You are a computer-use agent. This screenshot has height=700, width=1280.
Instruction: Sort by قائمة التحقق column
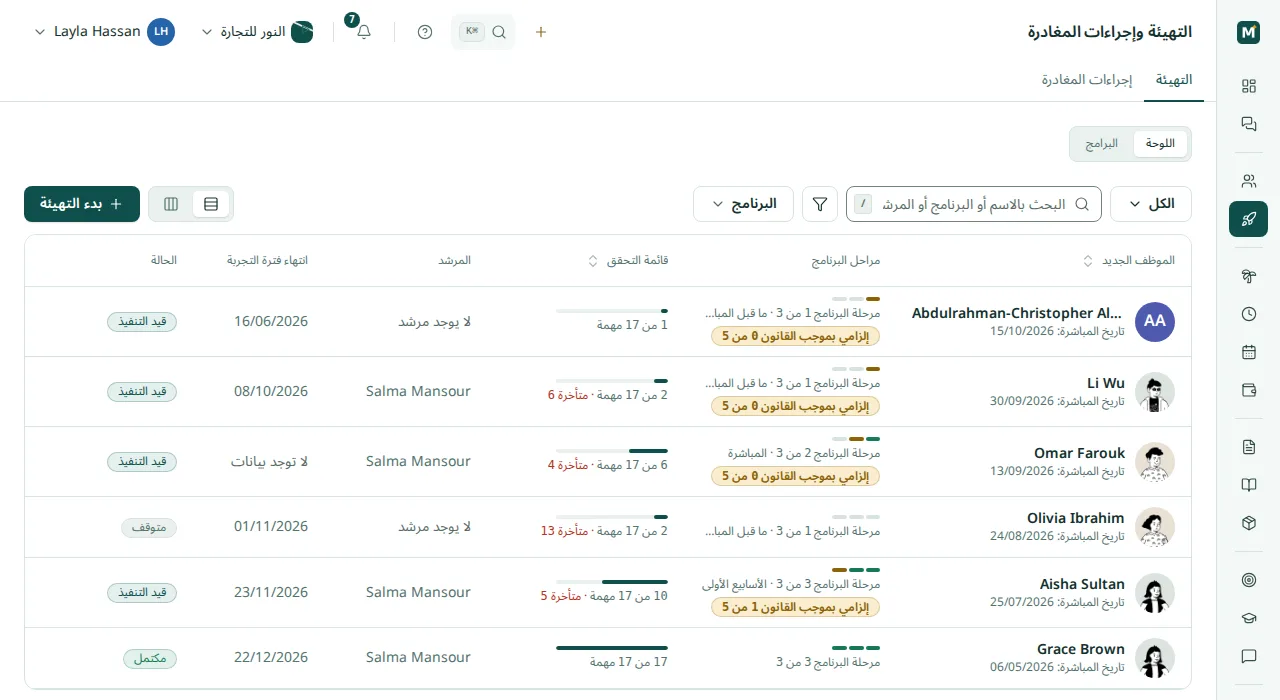coord(629,261)
